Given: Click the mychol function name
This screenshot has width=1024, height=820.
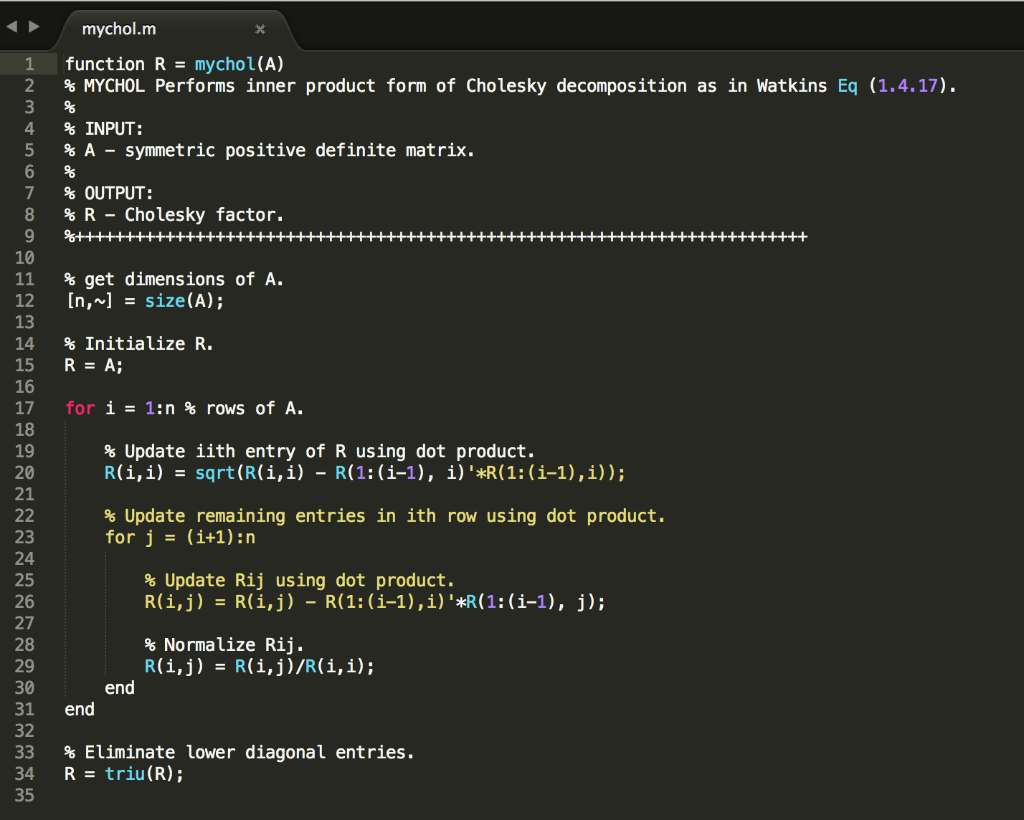Looking at the screenshot, I should coord(222,64).
